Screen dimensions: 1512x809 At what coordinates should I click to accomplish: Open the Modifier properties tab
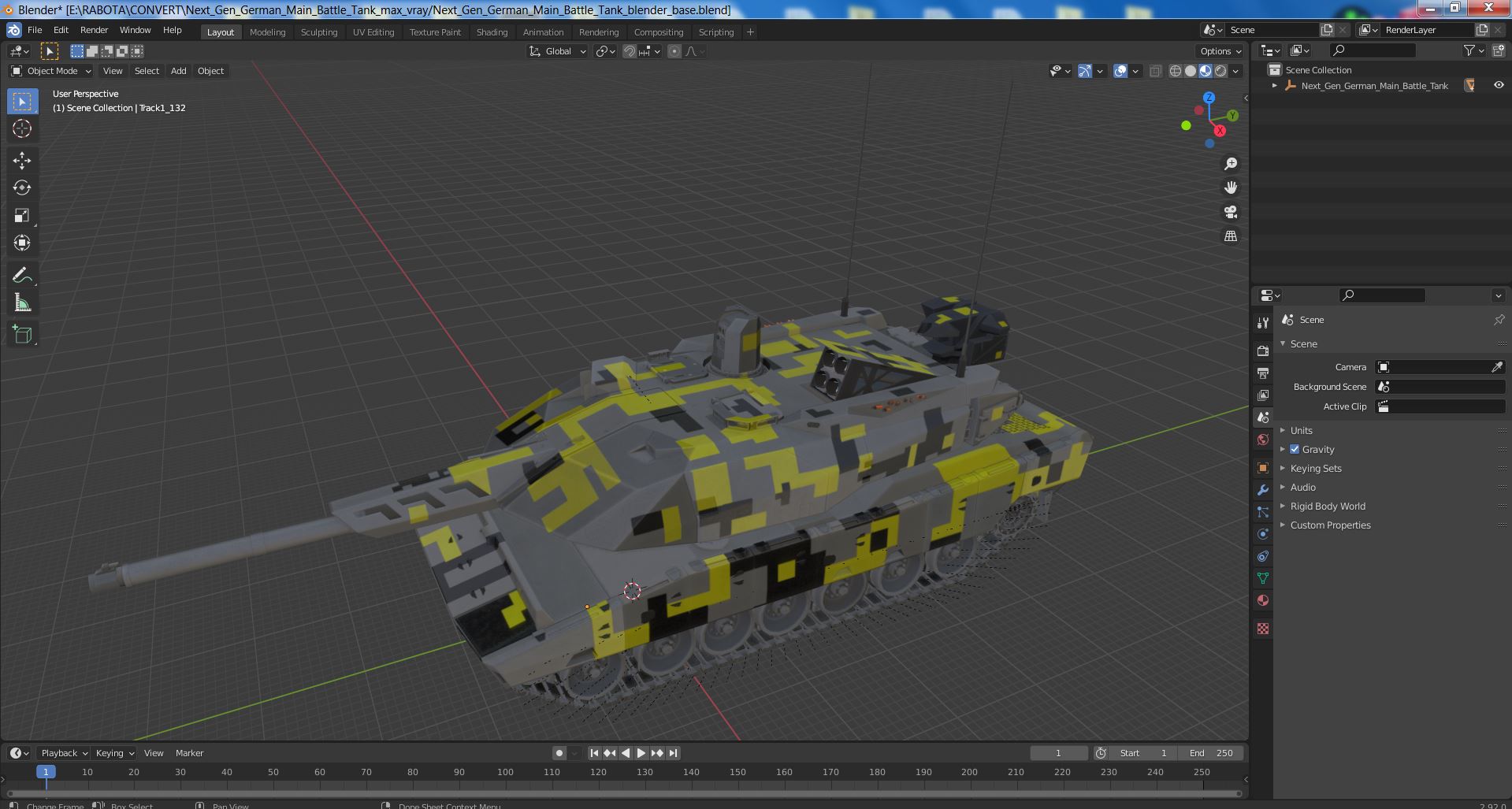pos(1263,490)
